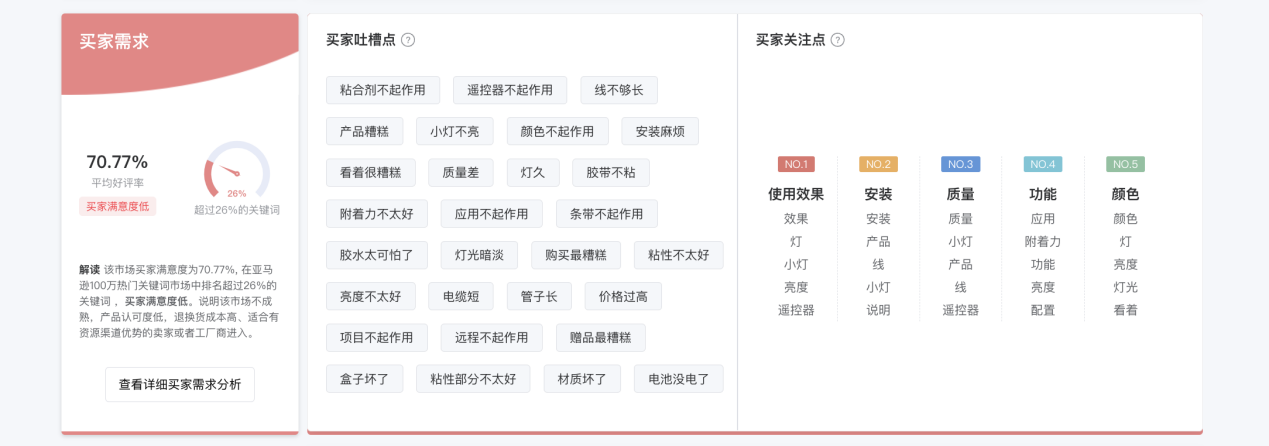Screen dimensions: 1269x446
Task: Select the 粘合剂不起作用 tag
Action: click(383, 90)
